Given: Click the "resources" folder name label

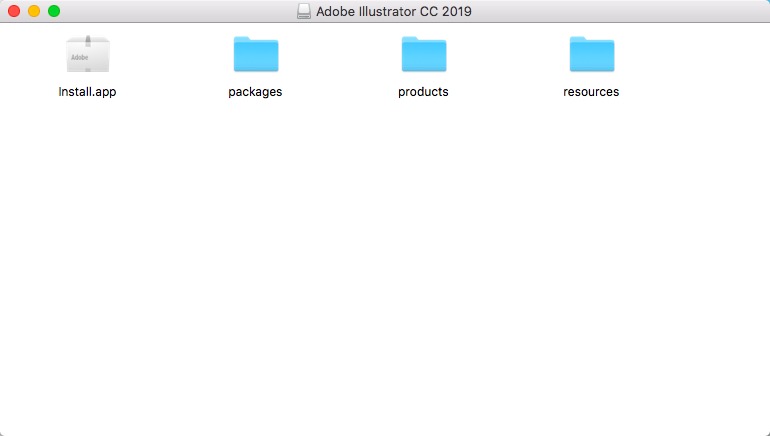Looking at the screenshot, I should [591, 92].
